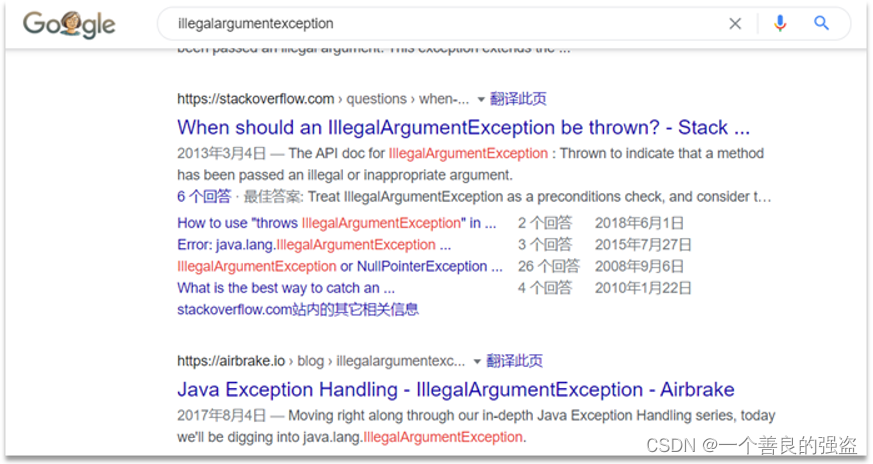The image size is (873, 464).
Task: Click the date 2015年7月27日
Action: click(643, 245)
